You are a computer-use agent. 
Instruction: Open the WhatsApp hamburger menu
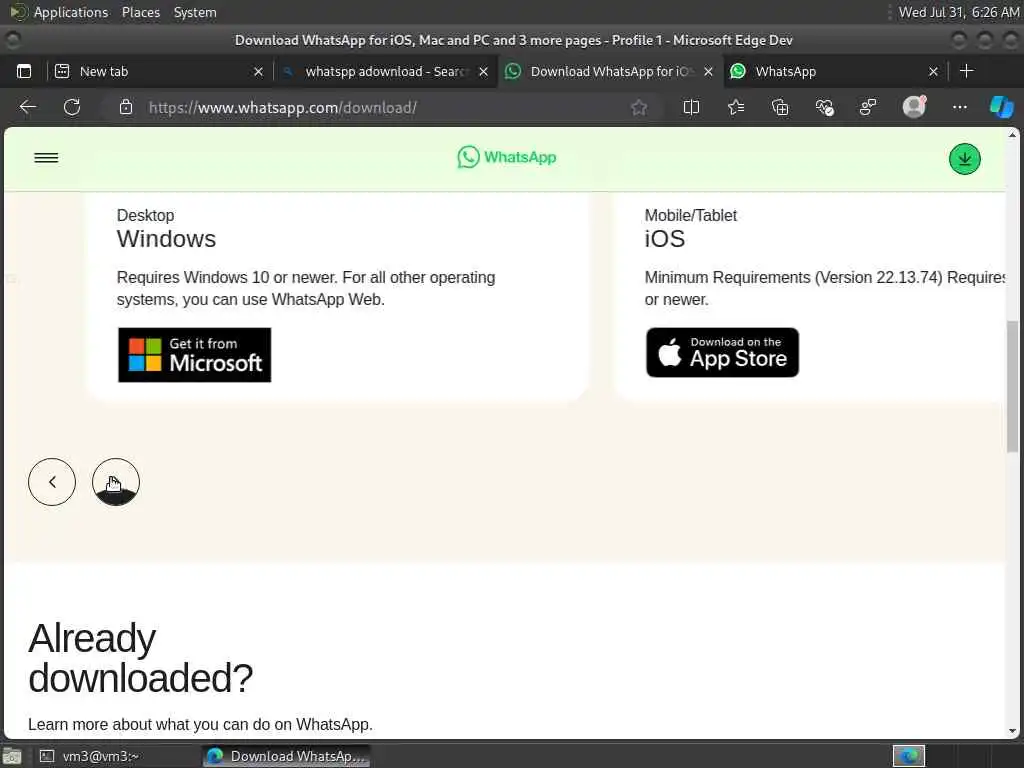[46, 157]
